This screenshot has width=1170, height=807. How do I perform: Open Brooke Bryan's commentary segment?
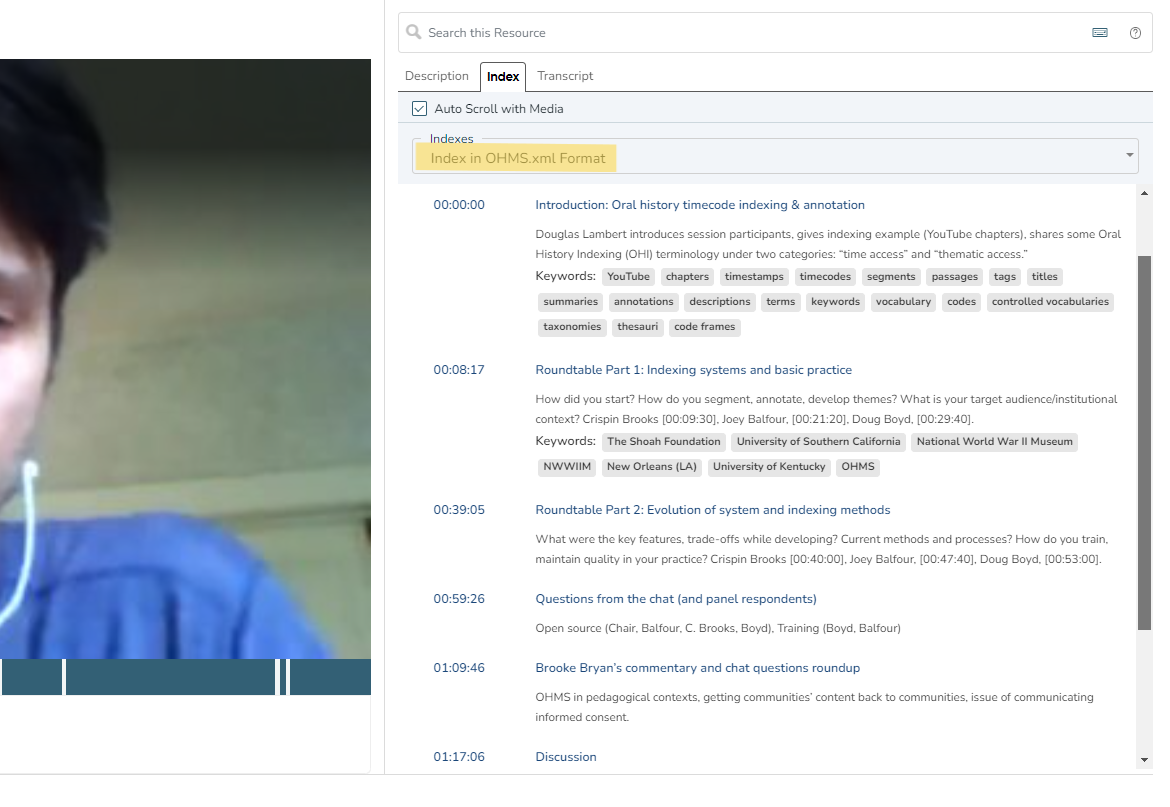697,668
